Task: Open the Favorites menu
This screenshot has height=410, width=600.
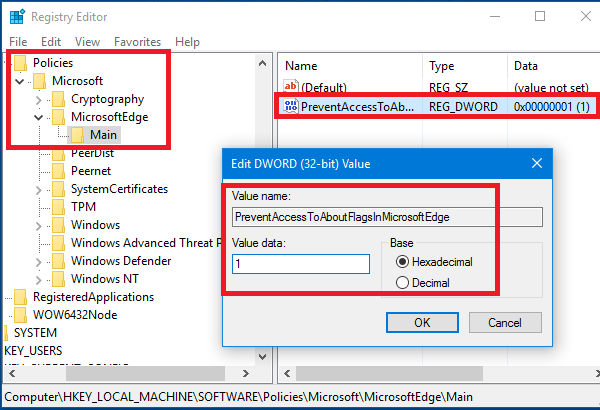Action: pyautogui.click(x=137, y=41)
